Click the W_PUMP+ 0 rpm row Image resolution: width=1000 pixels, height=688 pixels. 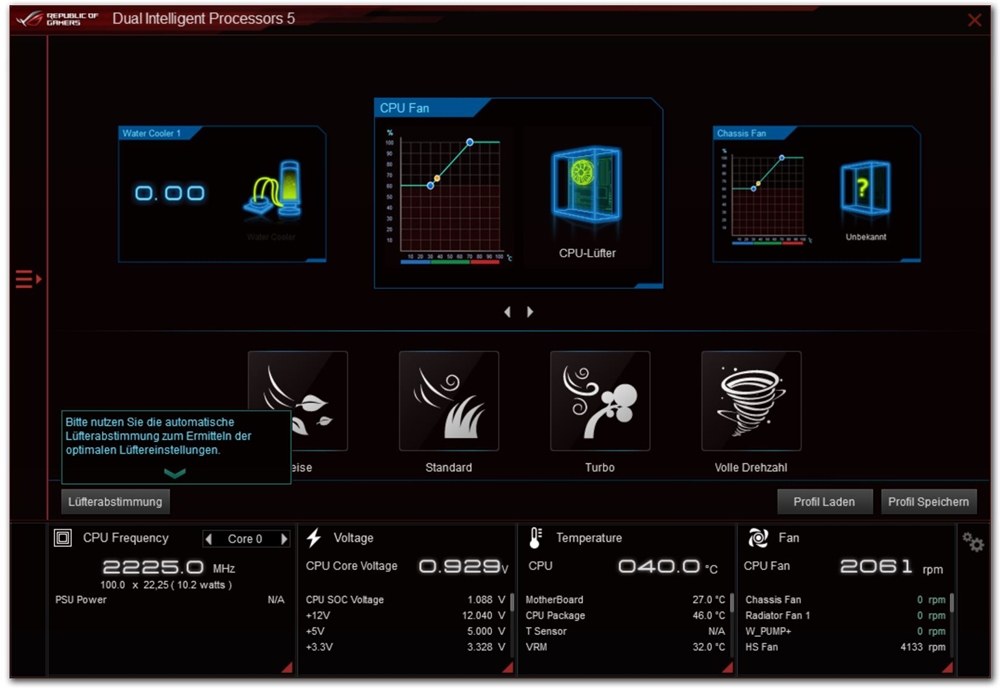(x=846, y=631)
